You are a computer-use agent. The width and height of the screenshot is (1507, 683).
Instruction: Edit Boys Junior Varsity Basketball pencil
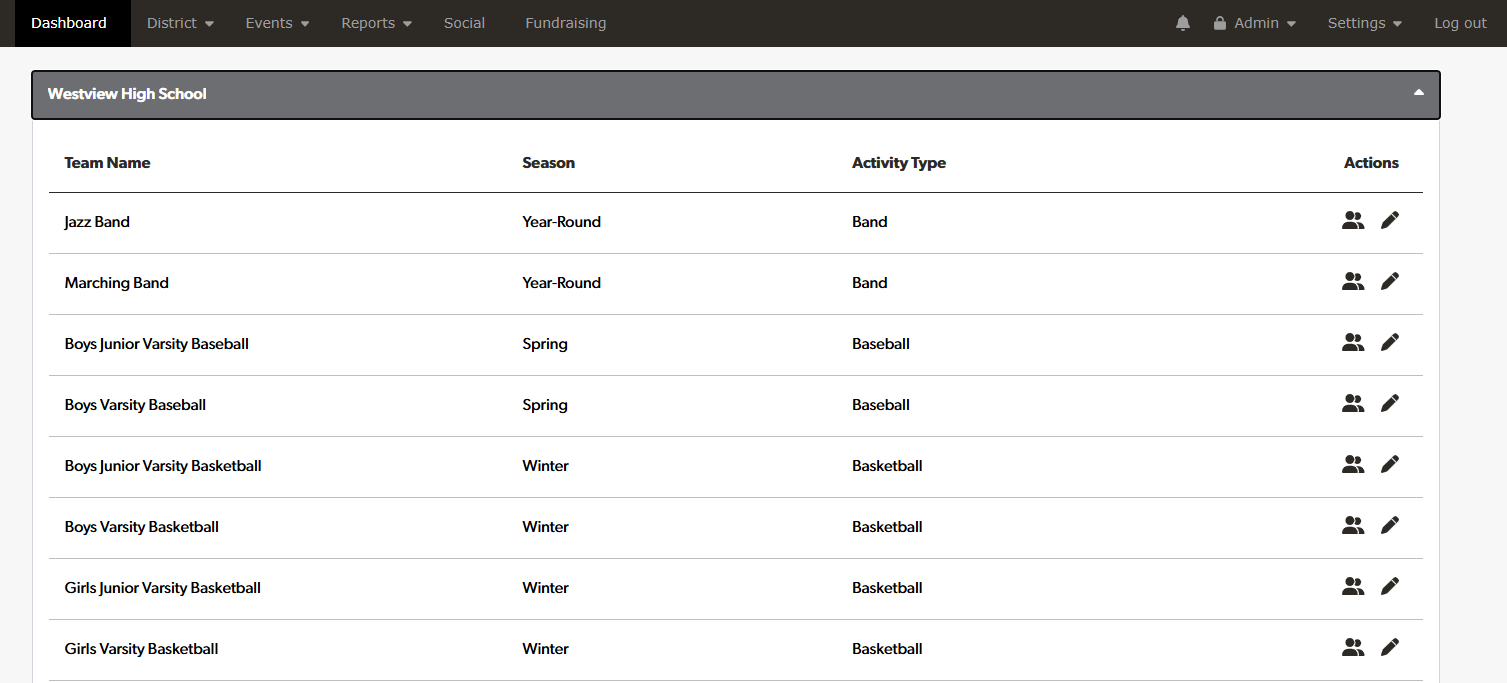[1389, 465]
